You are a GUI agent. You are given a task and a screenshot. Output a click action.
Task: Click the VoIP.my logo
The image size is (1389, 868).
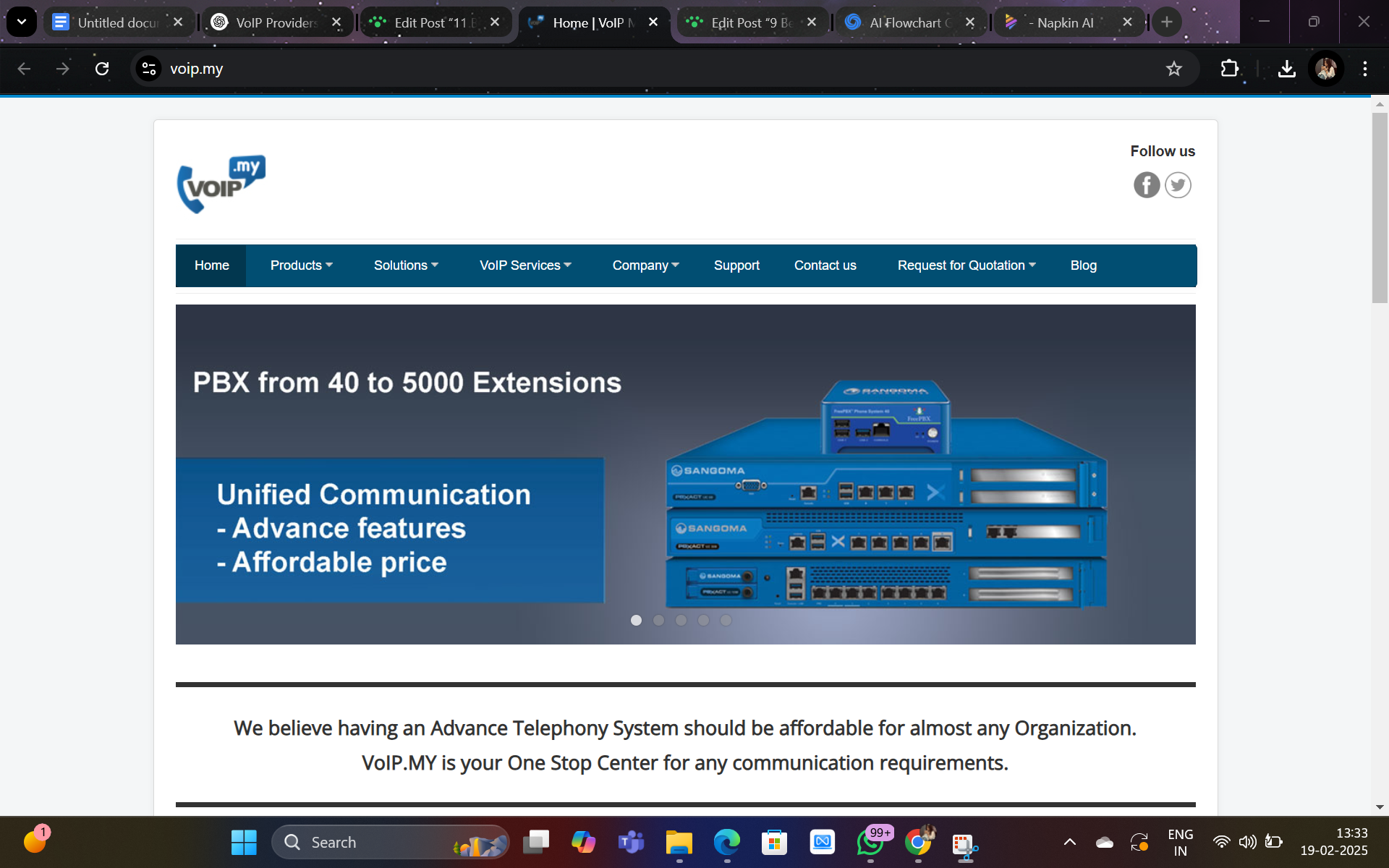221,184
